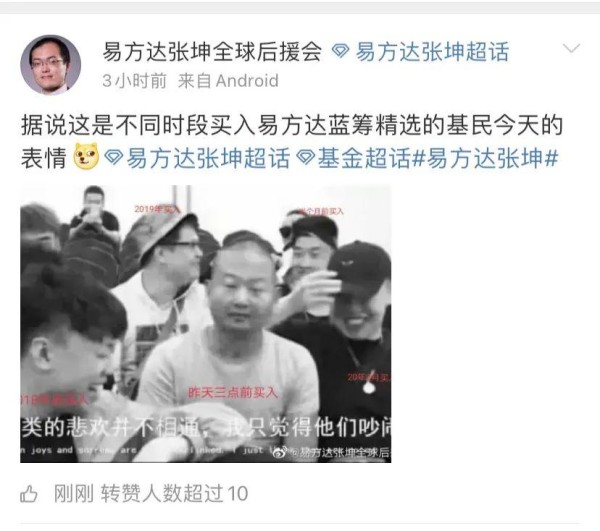Open the 基金超话 super topic link

tap(364, 158)
